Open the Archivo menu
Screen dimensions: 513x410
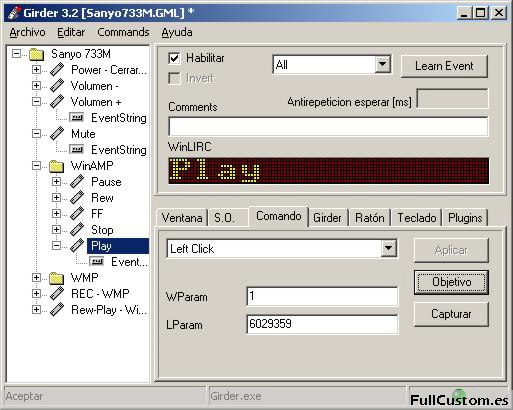click(27, 32)
